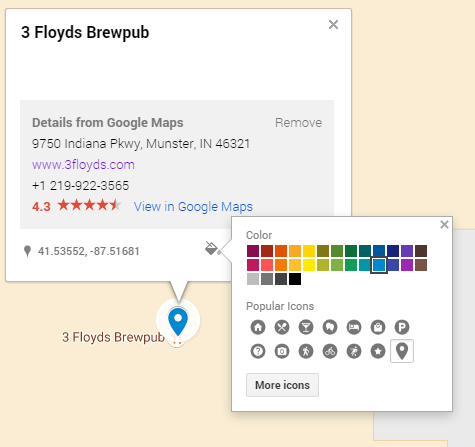Select the house icon in Popular Icons
The height and width of the screenshot is (447, 475).
(258, 327)
